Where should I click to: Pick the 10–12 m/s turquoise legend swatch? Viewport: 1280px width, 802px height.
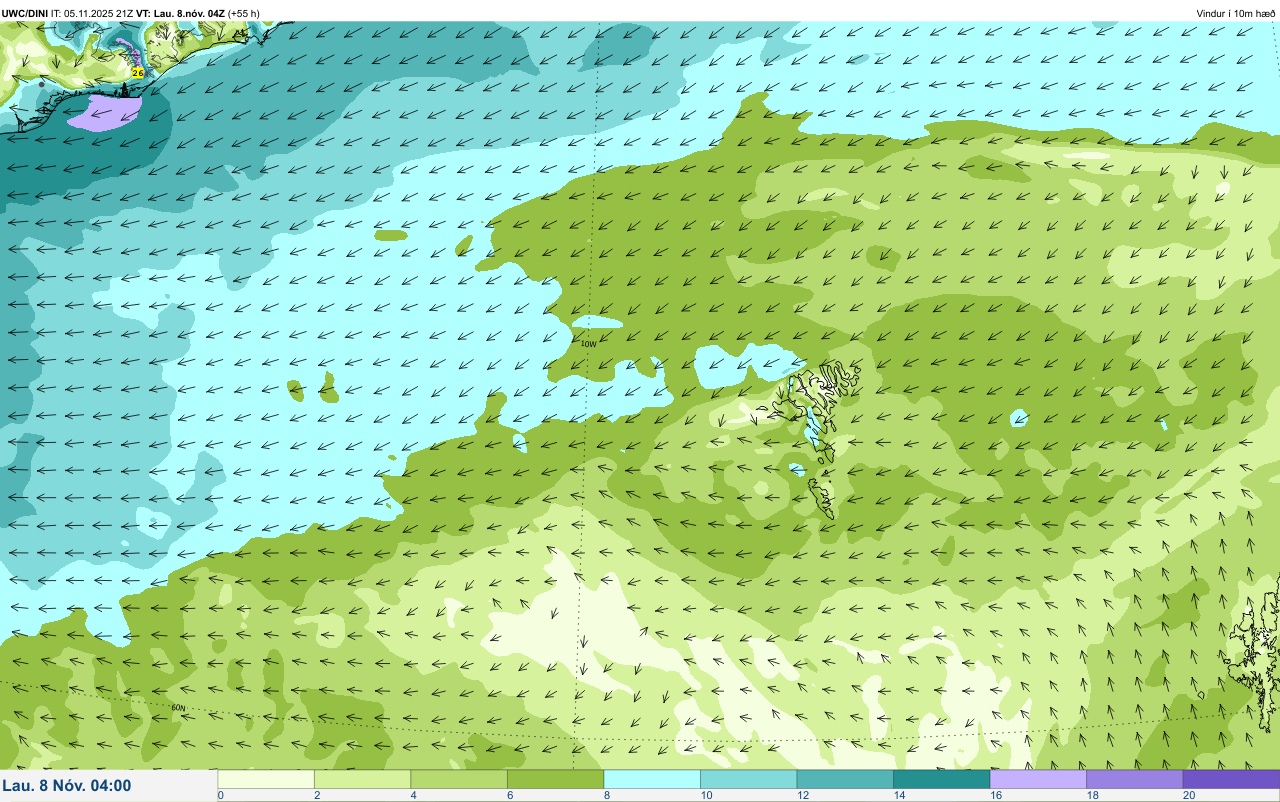pos(748,779)
